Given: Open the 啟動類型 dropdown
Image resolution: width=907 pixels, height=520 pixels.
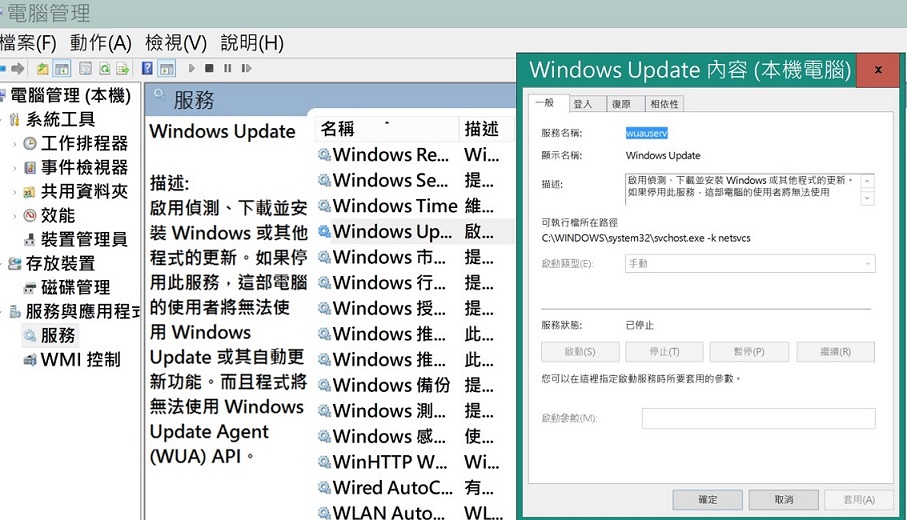Looking at the screenshot, I should [x=750, y=264].
